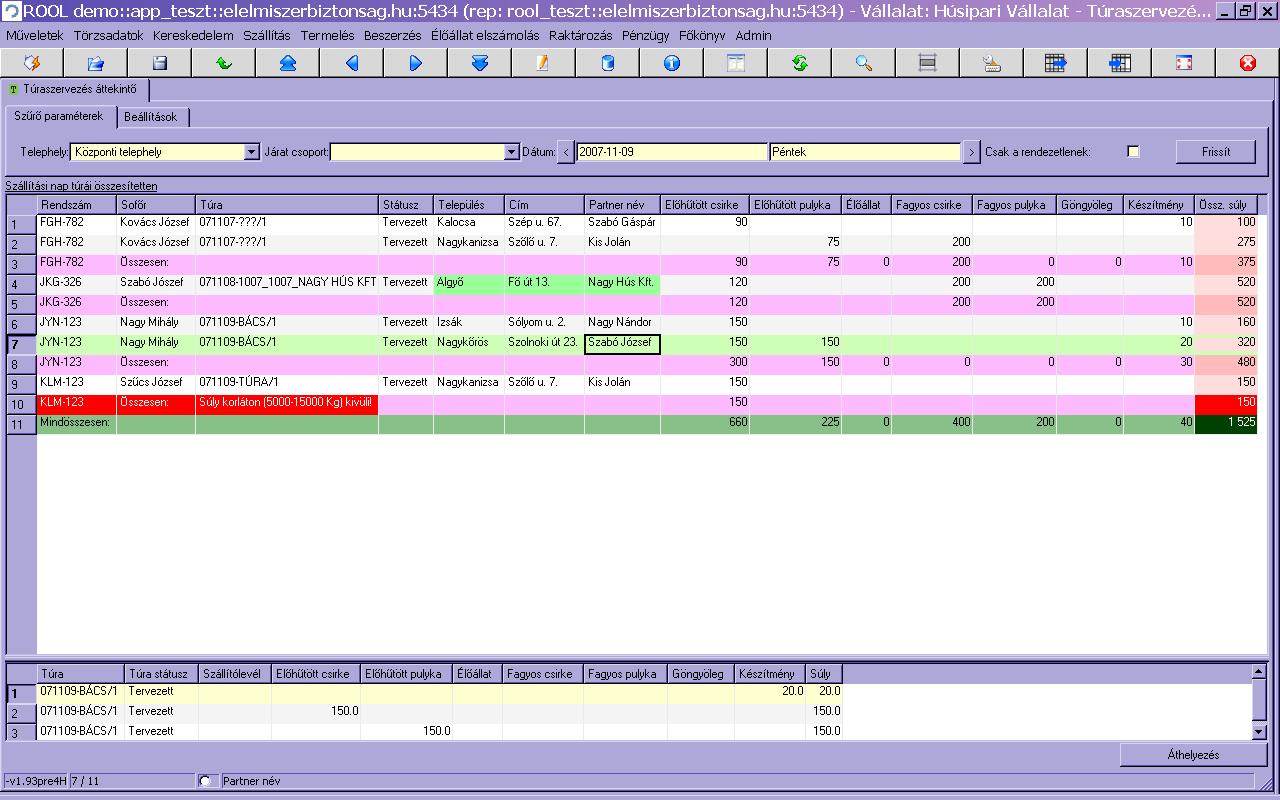Click the red Össz. súly cell of KLM-123 total row
The height and width of the screenshot is (800, 1280).
[x=1226, y=403]
